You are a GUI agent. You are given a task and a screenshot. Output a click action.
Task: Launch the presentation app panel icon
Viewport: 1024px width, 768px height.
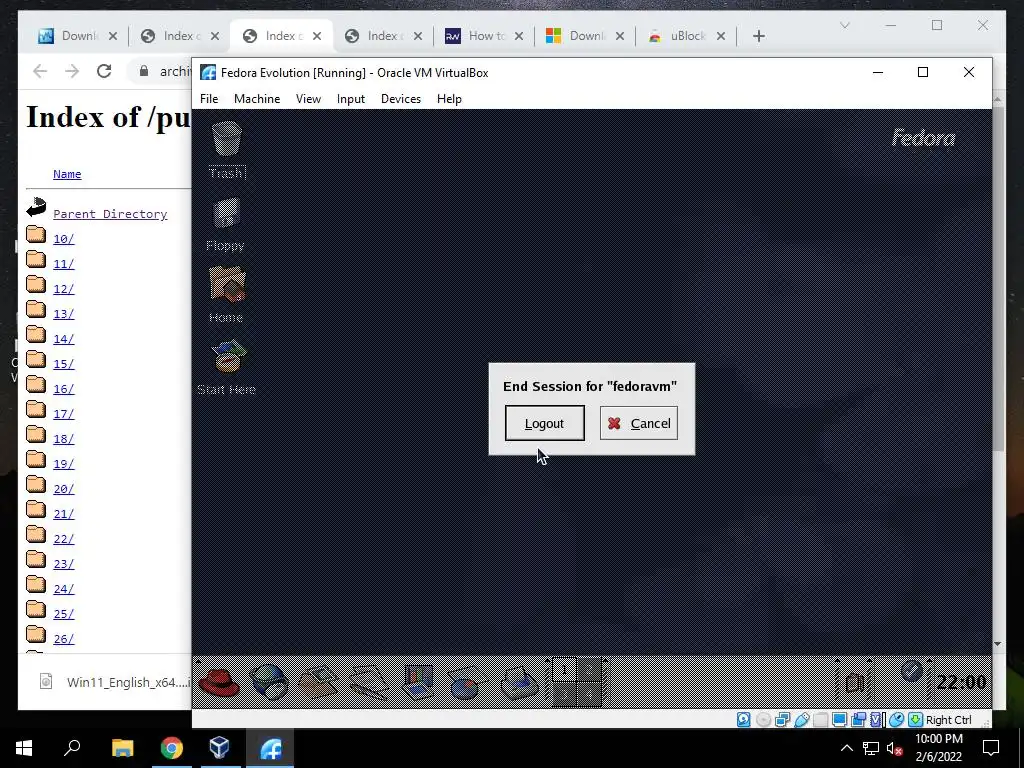[x=418, y=681]
